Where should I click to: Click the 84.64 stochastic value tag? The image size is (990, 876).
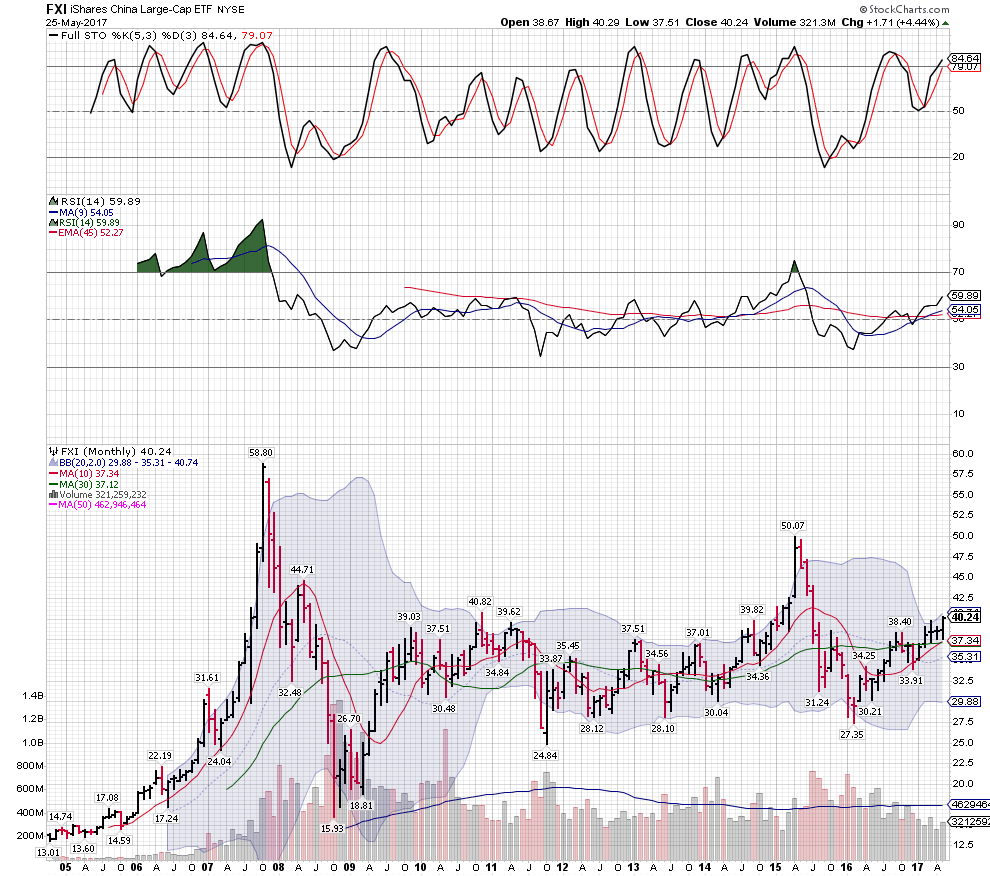click(x=964, y=58)
